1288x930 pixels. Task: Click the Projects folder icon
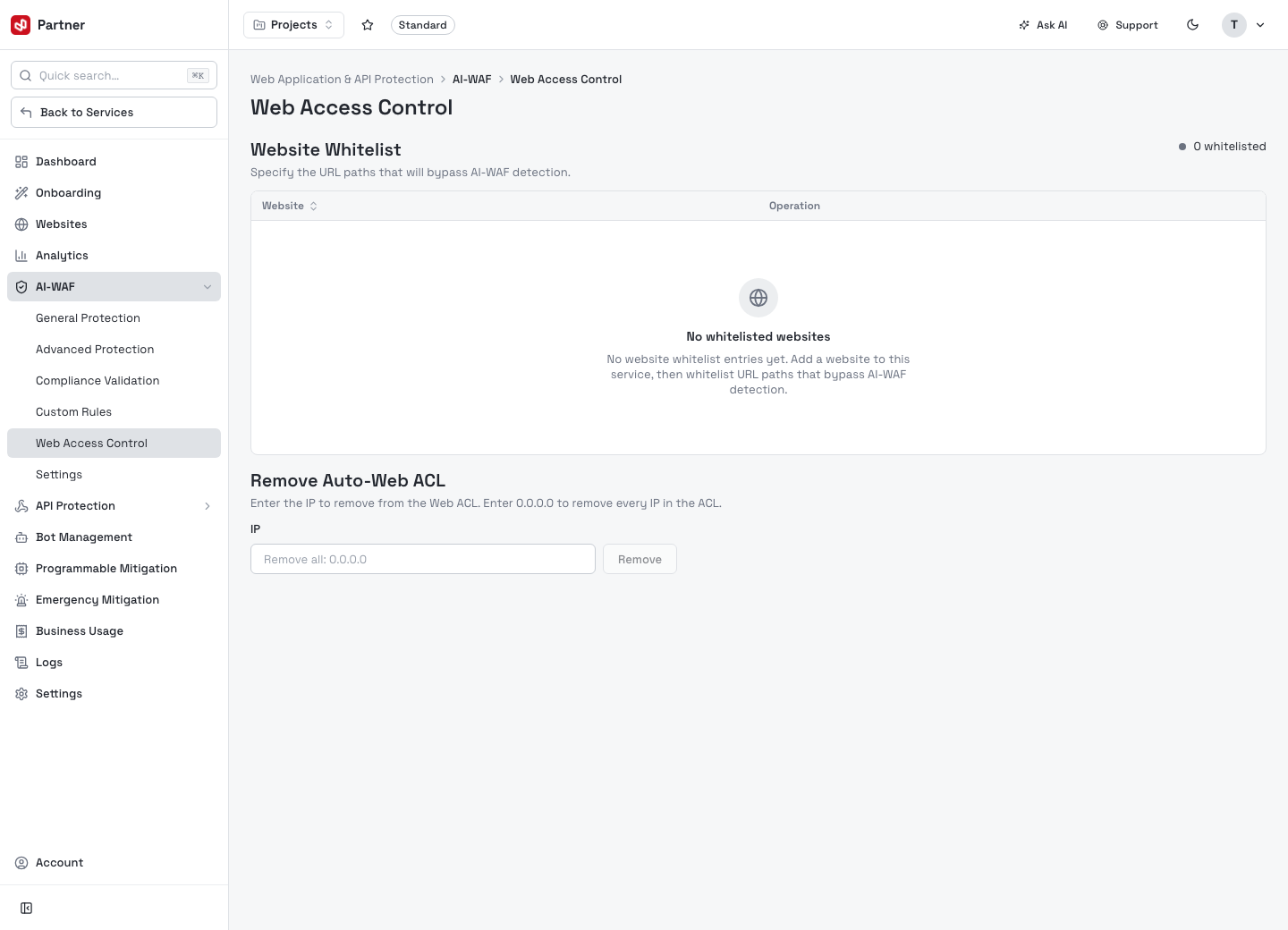pos(259,25)
